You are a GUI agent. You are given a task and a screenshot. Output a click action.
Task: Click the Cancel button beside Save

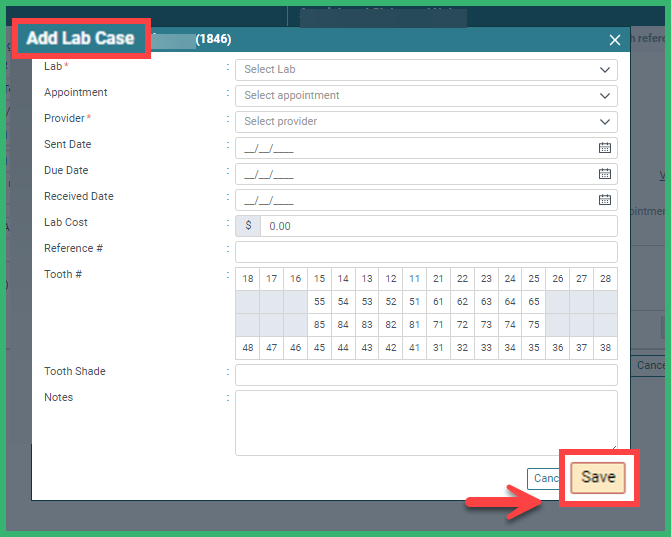click(544, 478)
